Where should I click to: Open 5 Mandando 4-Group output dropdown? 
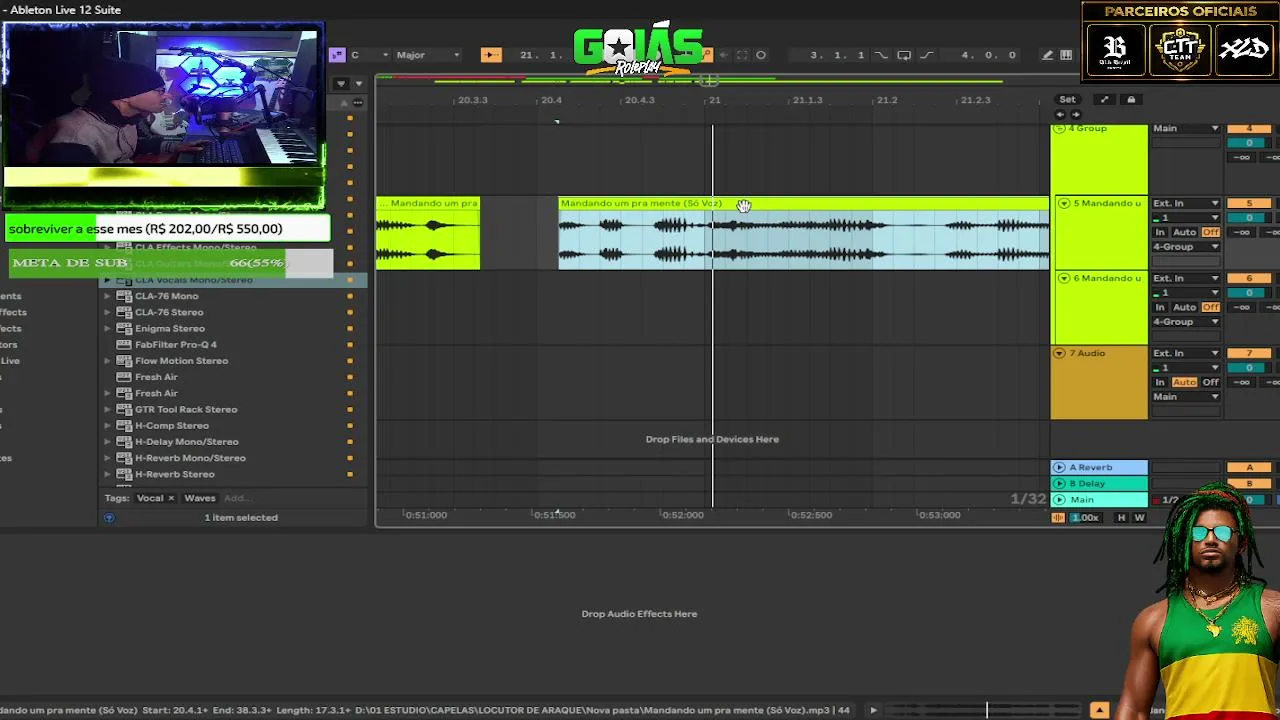click(x=1186, y=247)
